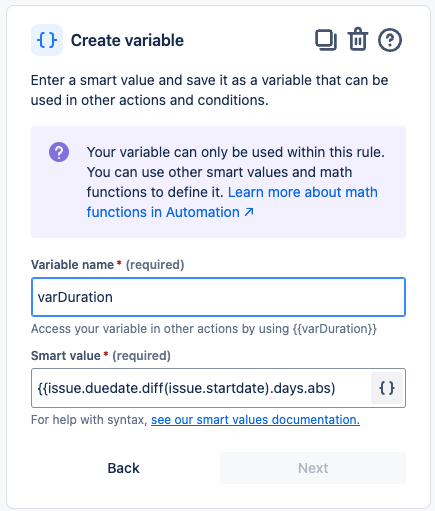
Task: Click the Variable name required label
Action: [x=107, y=265]
